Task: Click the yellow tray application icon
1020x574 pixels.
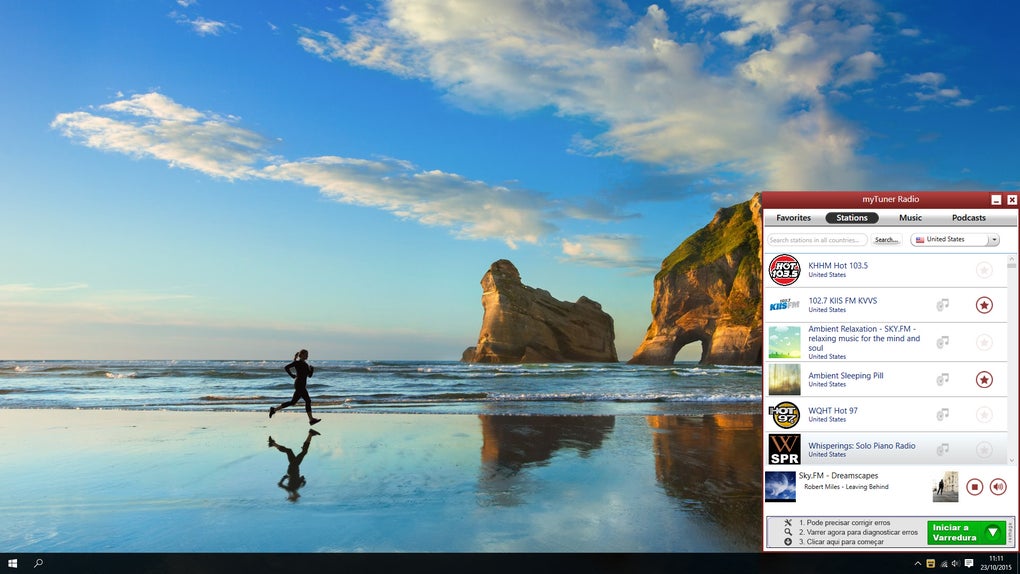Action: pyautogui.click(x=931, y=564)
